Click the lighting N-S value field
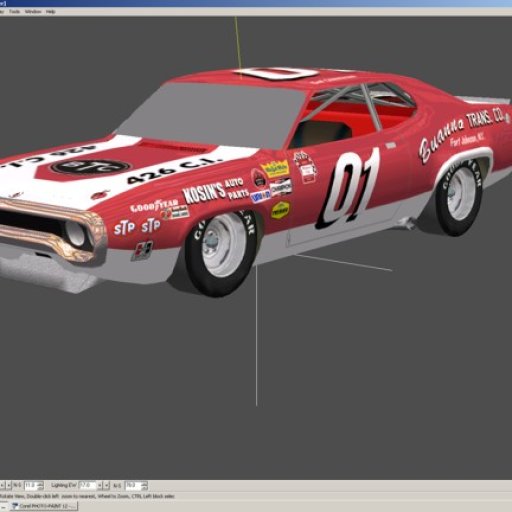 tap(133, 485)
